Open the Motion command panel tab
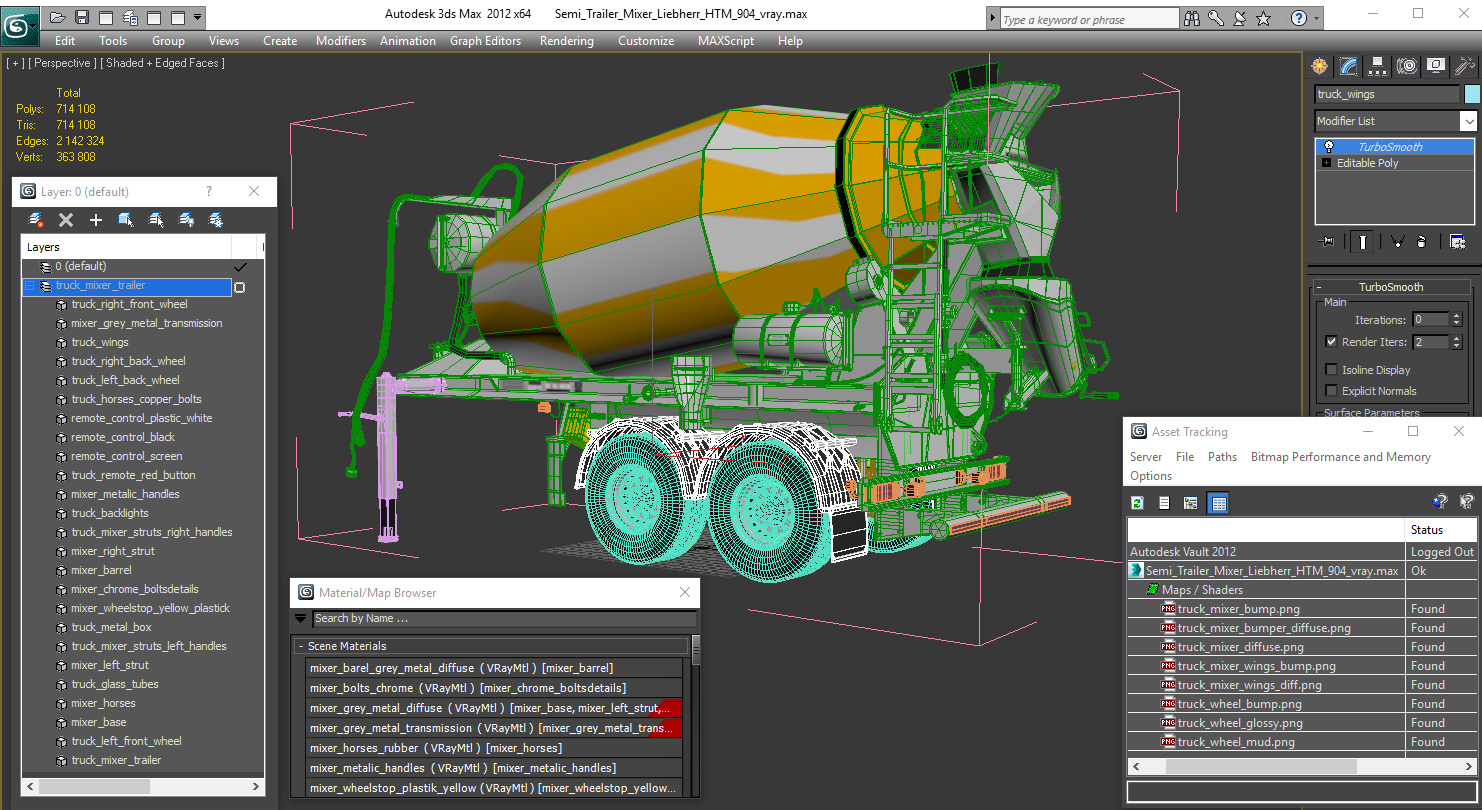1482x810 pixels. (1407, 66)
